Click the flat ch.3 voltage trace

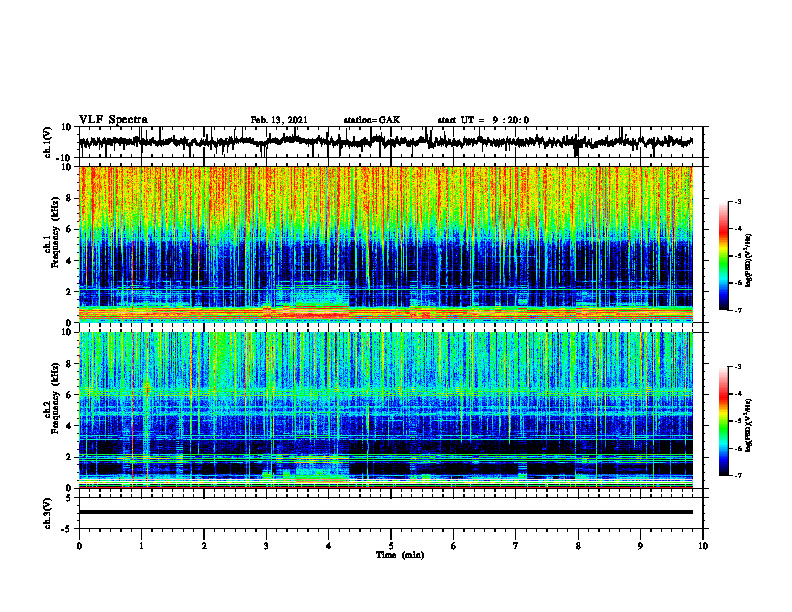(x=385, y=512)
